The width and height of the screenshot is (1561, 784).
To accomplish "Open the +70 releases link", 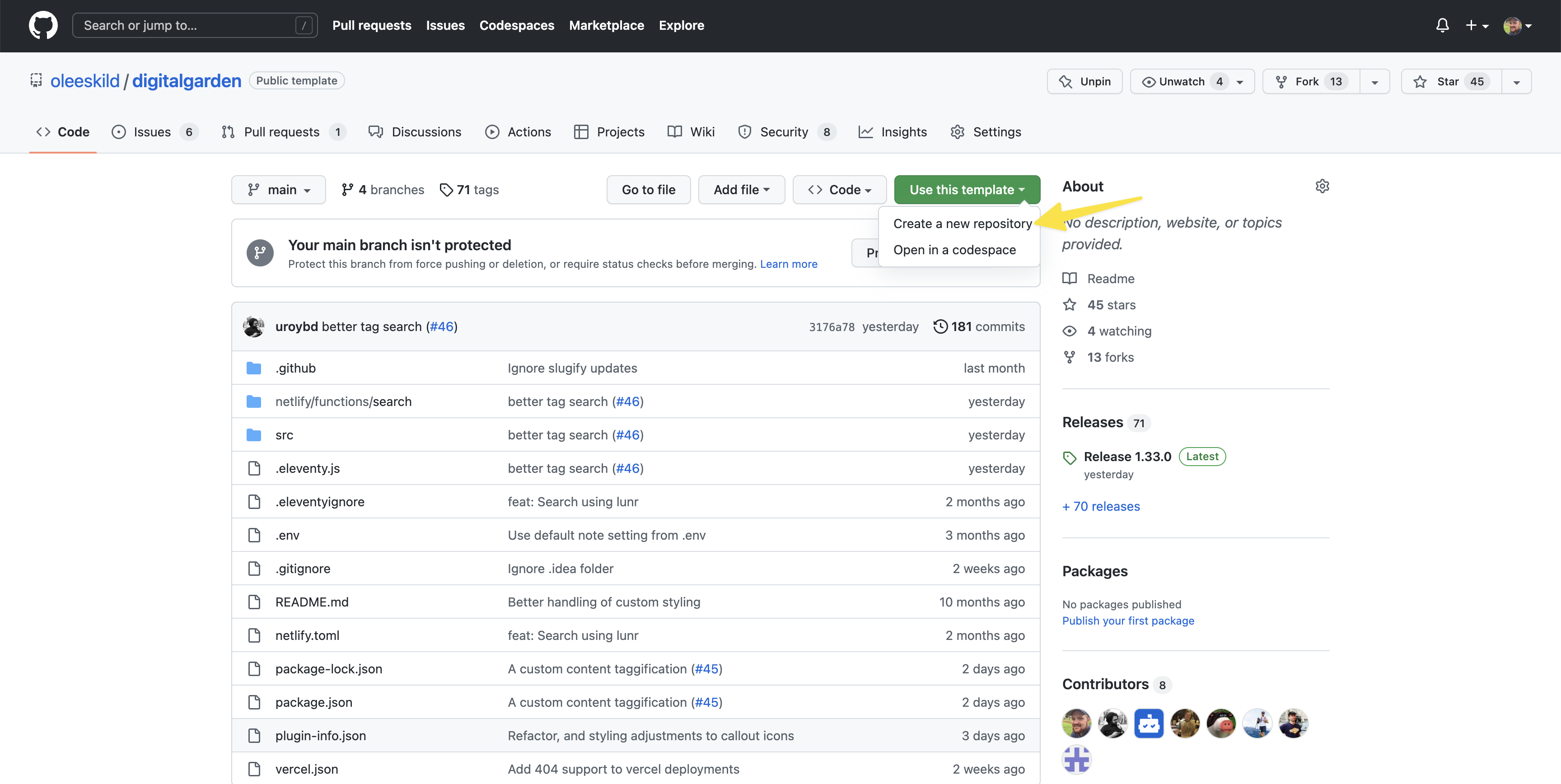I will click(x=1100, y=507).
